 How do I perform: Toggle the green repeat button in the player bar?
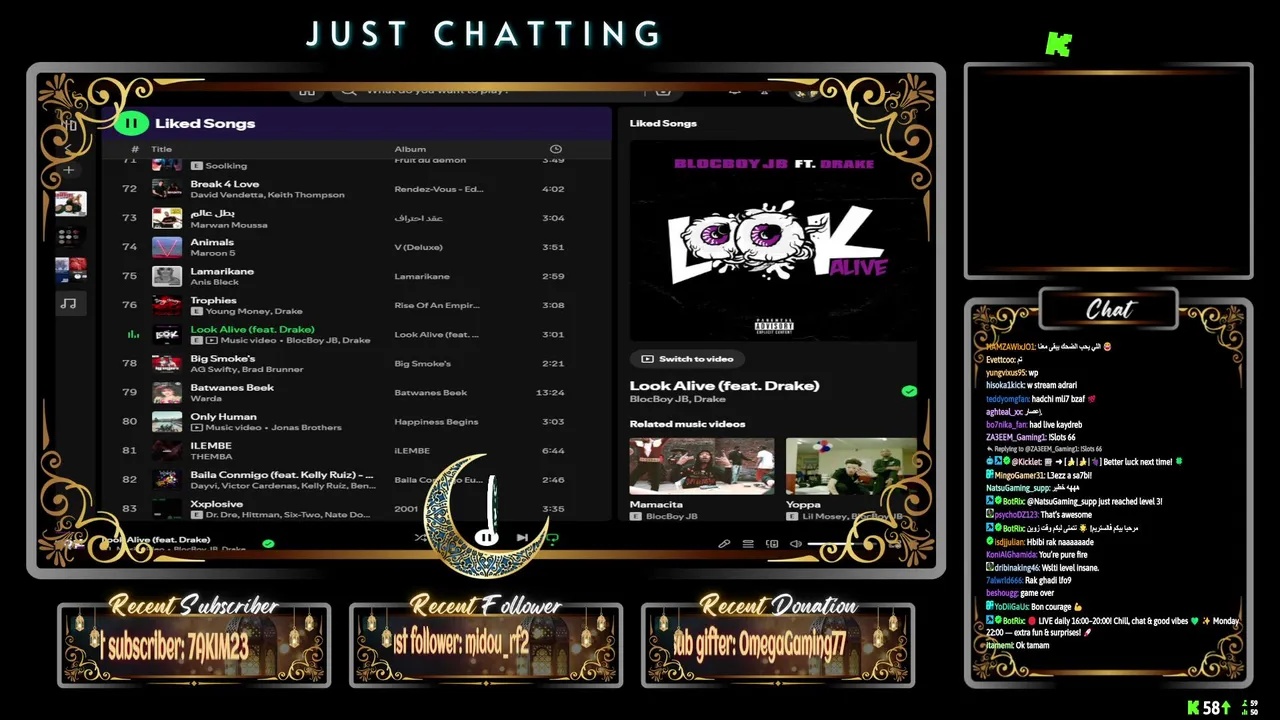click(x=551, y=538)
